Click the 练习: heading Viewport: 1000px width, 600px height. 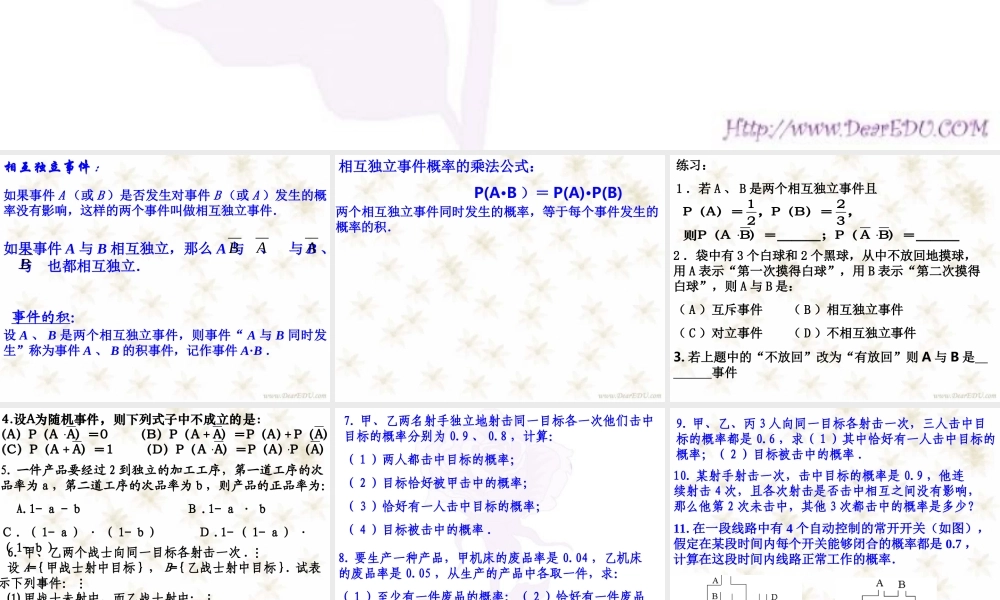coord(691,166)
